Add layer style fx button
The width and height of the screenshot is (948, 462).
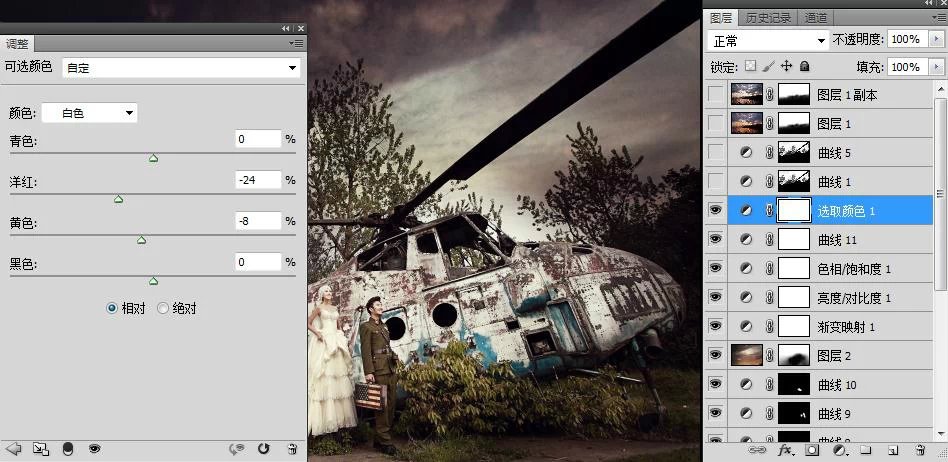785,450
